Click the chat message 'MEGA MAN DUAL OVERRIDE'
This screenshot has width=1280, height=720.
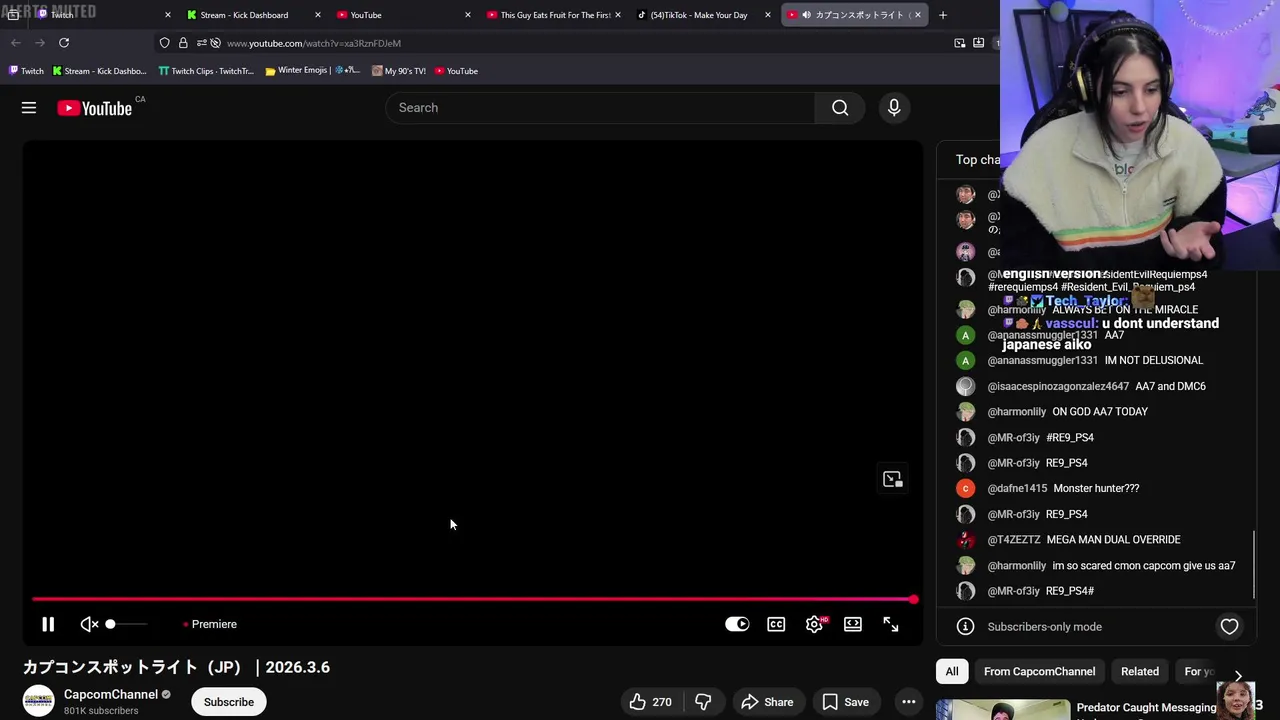click(1113, 540)
